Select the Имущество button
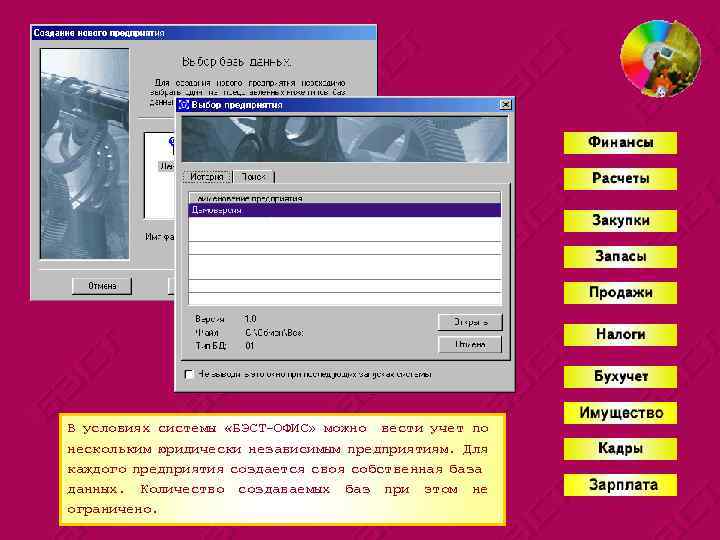Viewport: 720px width, 540px height. point(620,412)
